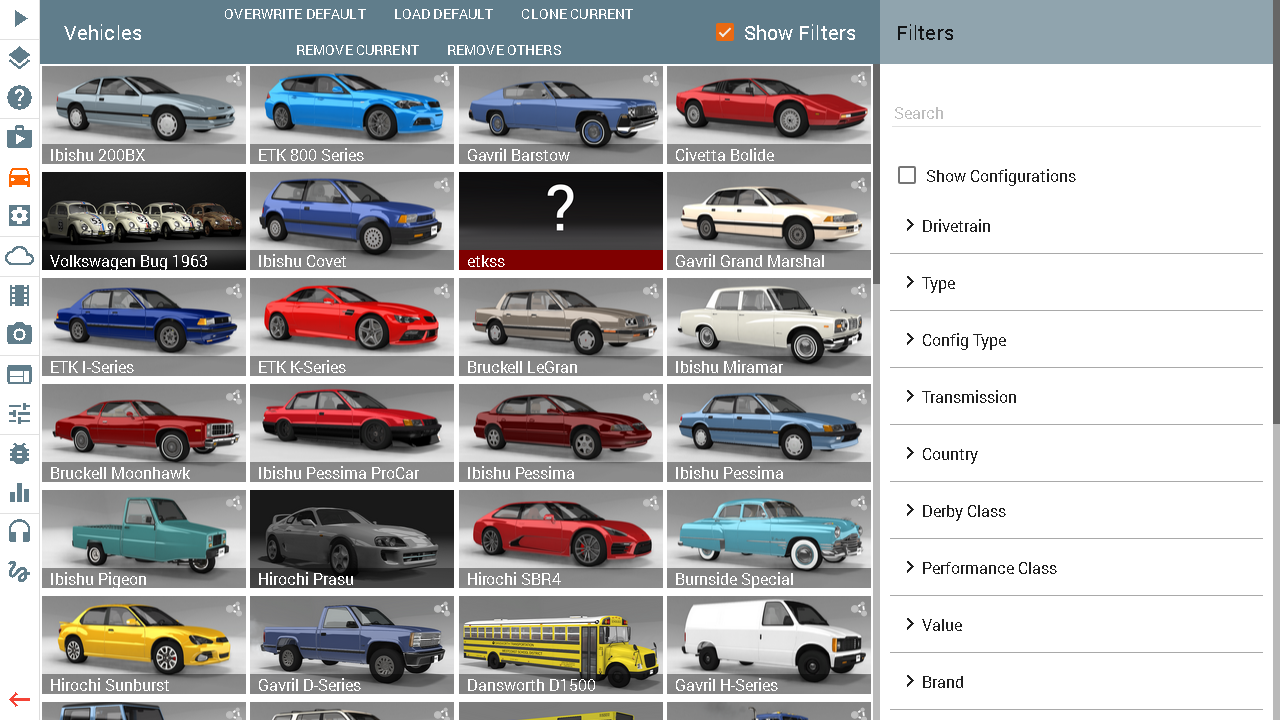Open the help question mark icon
The height and width of the screenshot is (720, 1280).
coord(20,97)
